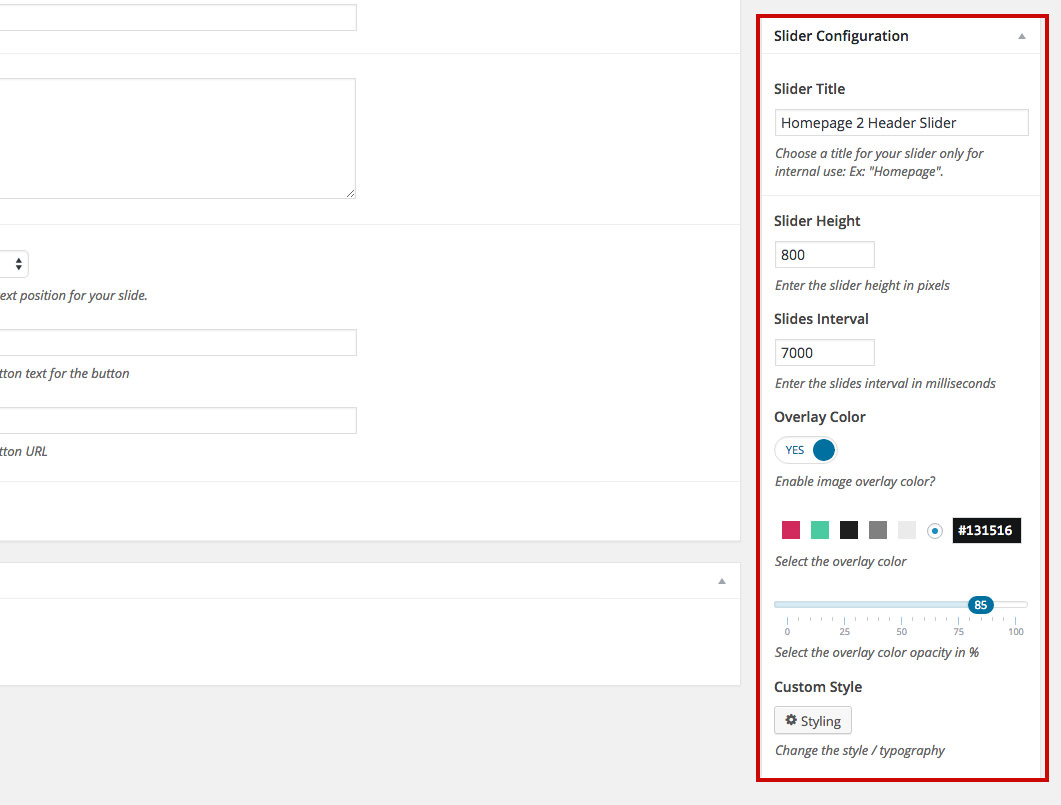Click the top slide text input
This screenshot has height=805, width=1061.
(178, 18)
